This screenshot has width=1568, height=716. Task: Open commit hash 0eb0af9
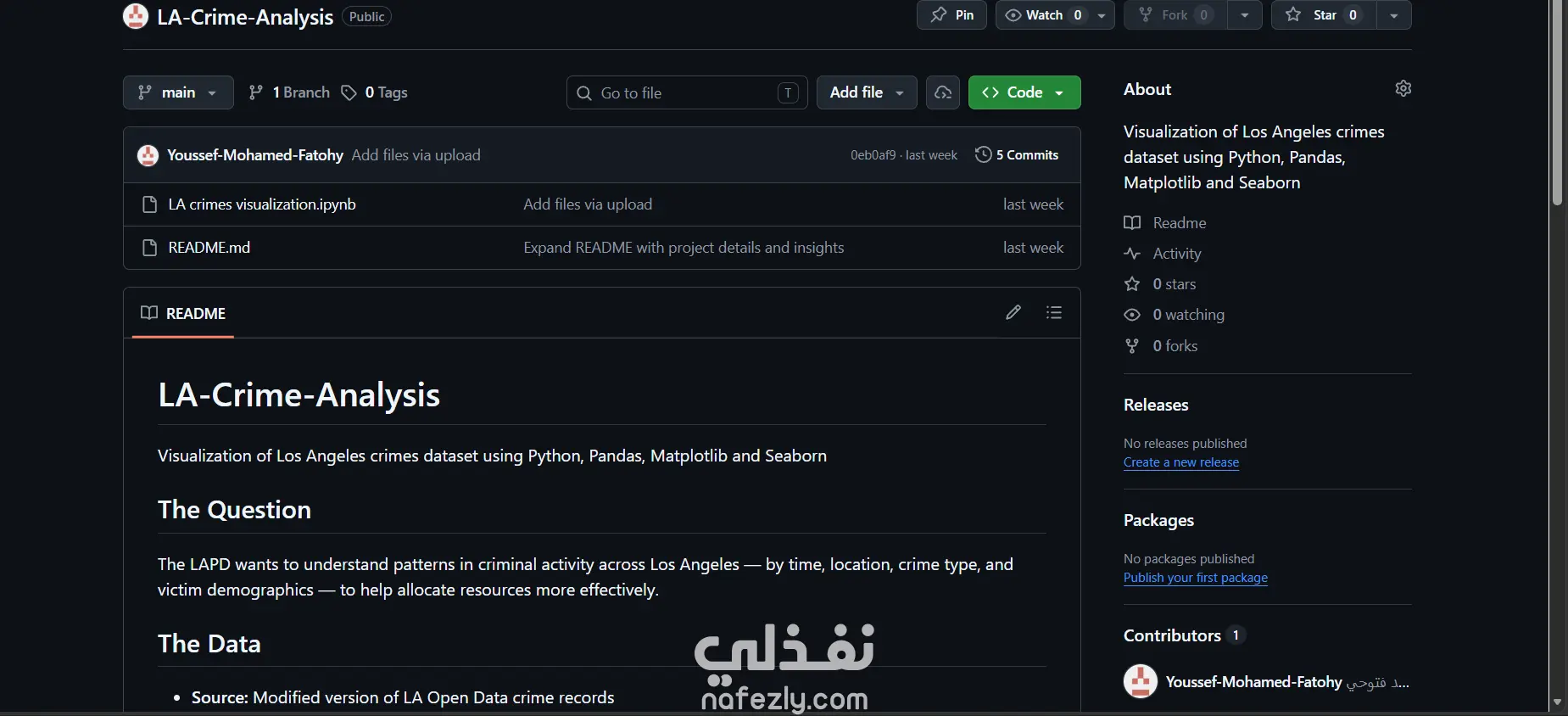click(x=873, y=155)
